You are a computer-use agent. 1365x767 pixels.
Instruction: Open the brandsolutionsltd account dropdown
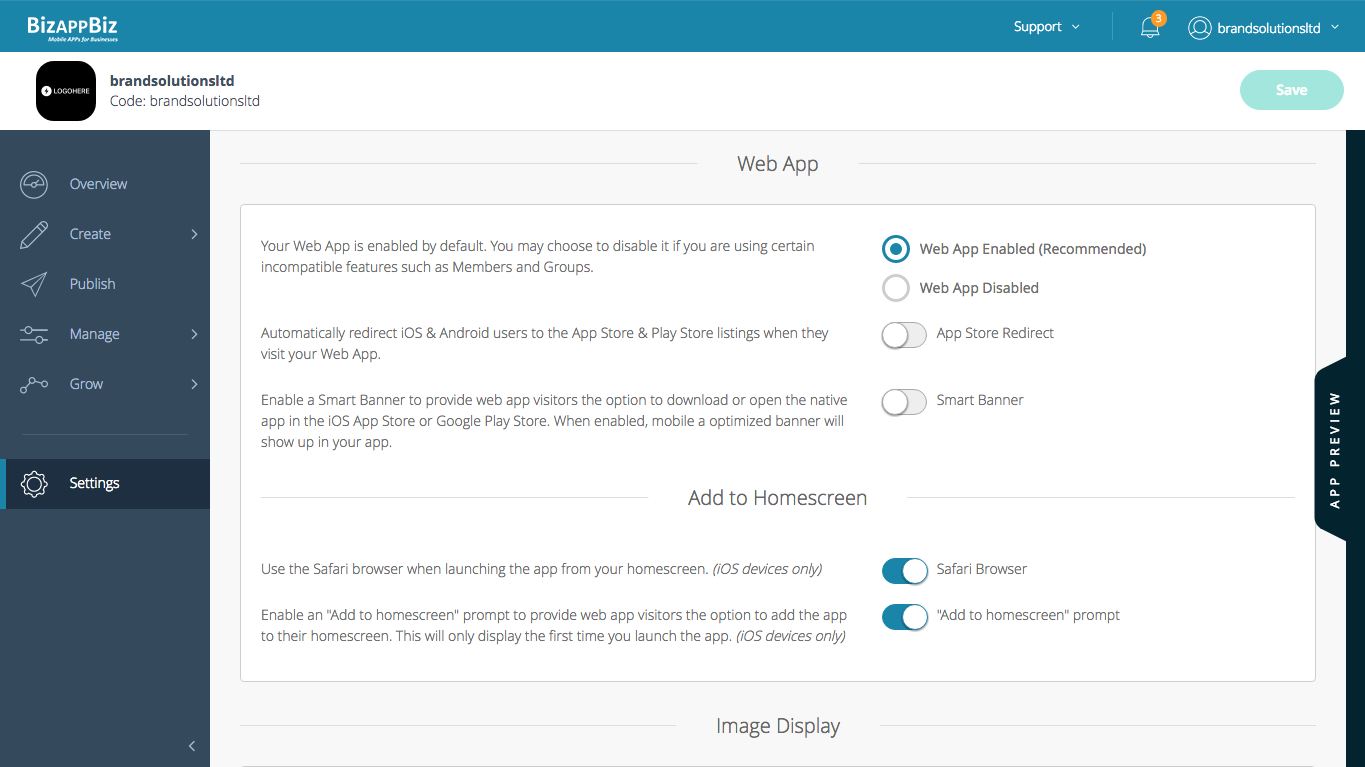pos(1264,28)
